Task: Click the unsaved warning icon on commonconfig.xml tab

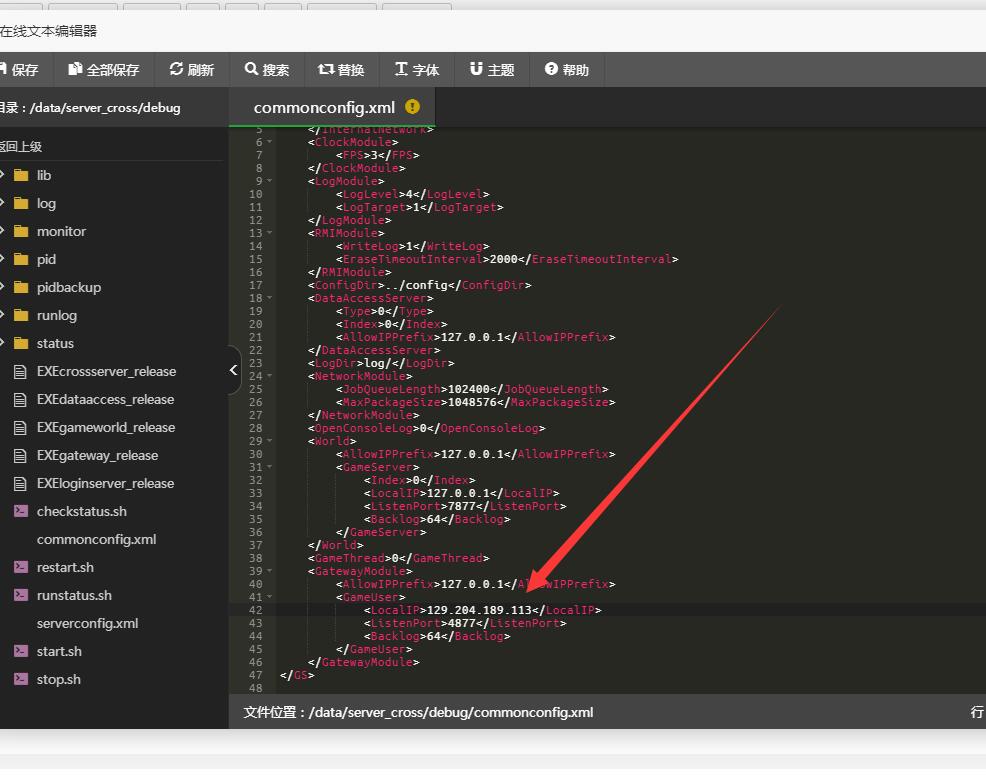Action: coord(413,107)
